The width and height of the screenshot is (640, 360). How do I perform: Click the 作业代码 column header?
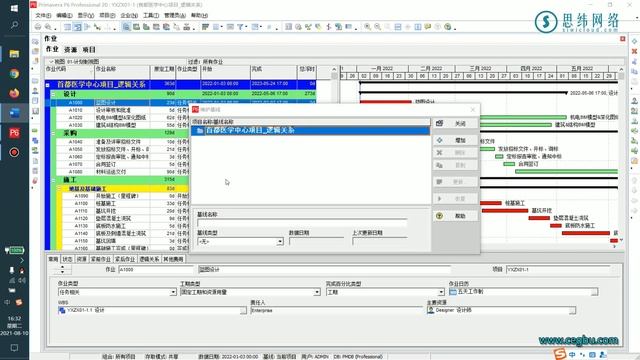point(69,72)
